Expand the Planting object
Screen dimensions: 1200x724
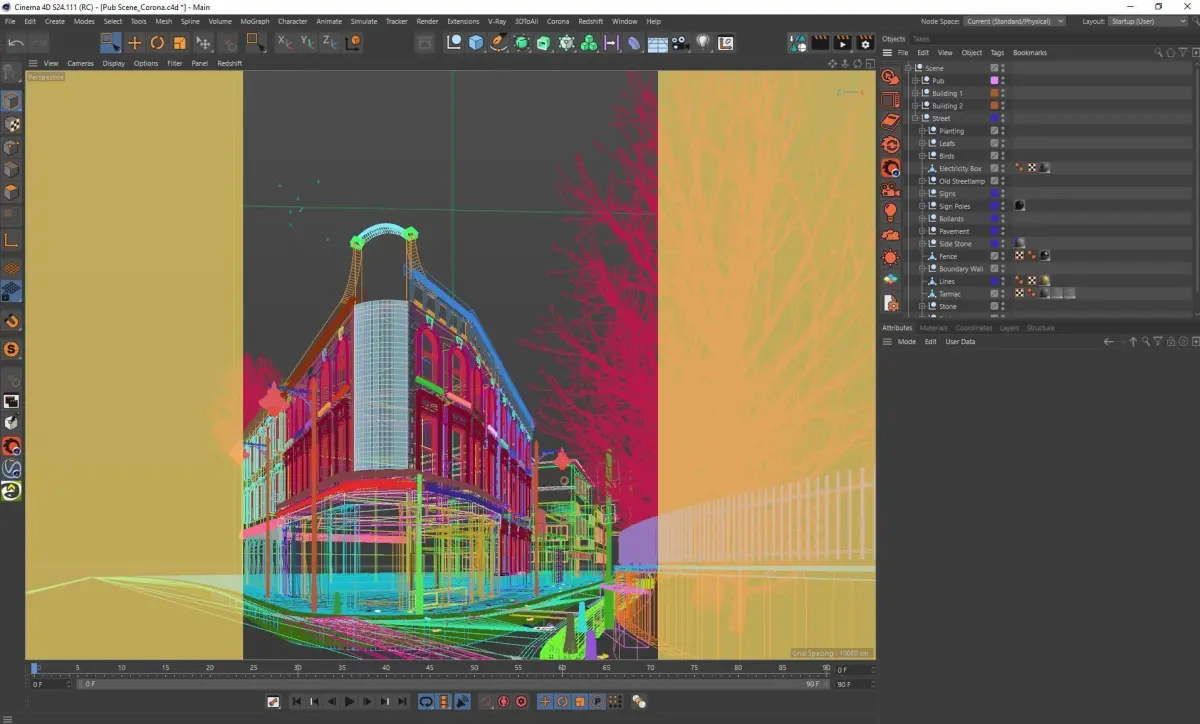922,131
